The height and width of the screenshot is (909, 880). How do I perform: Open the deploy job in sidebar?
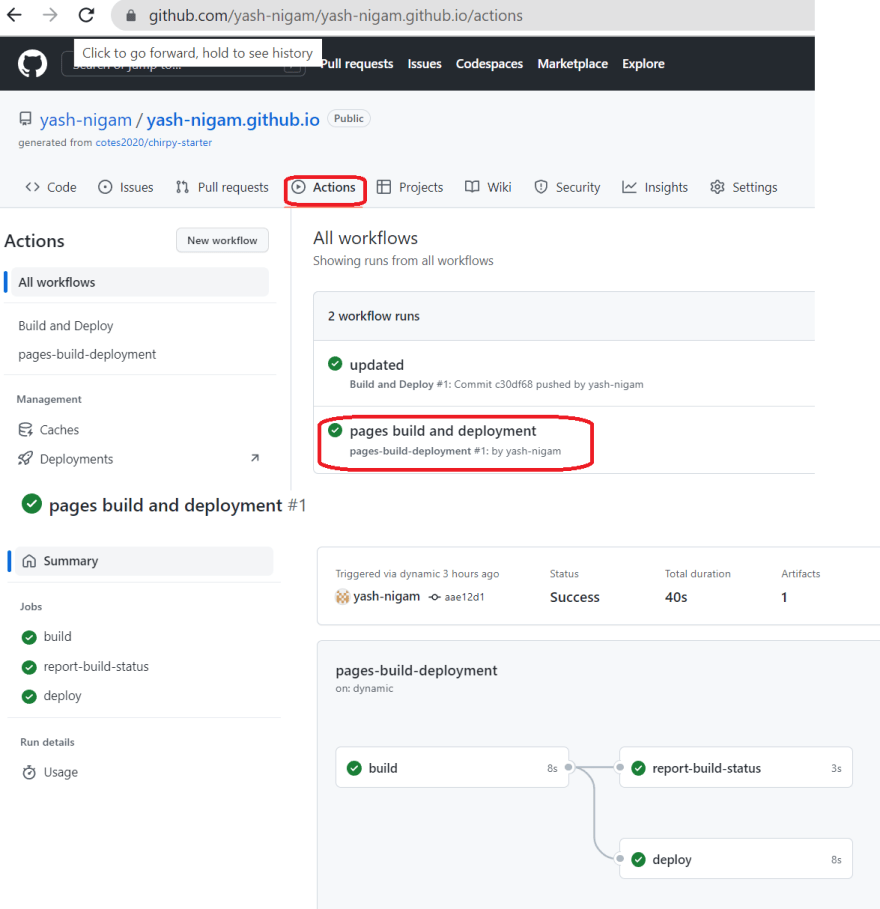pos(62,696)
